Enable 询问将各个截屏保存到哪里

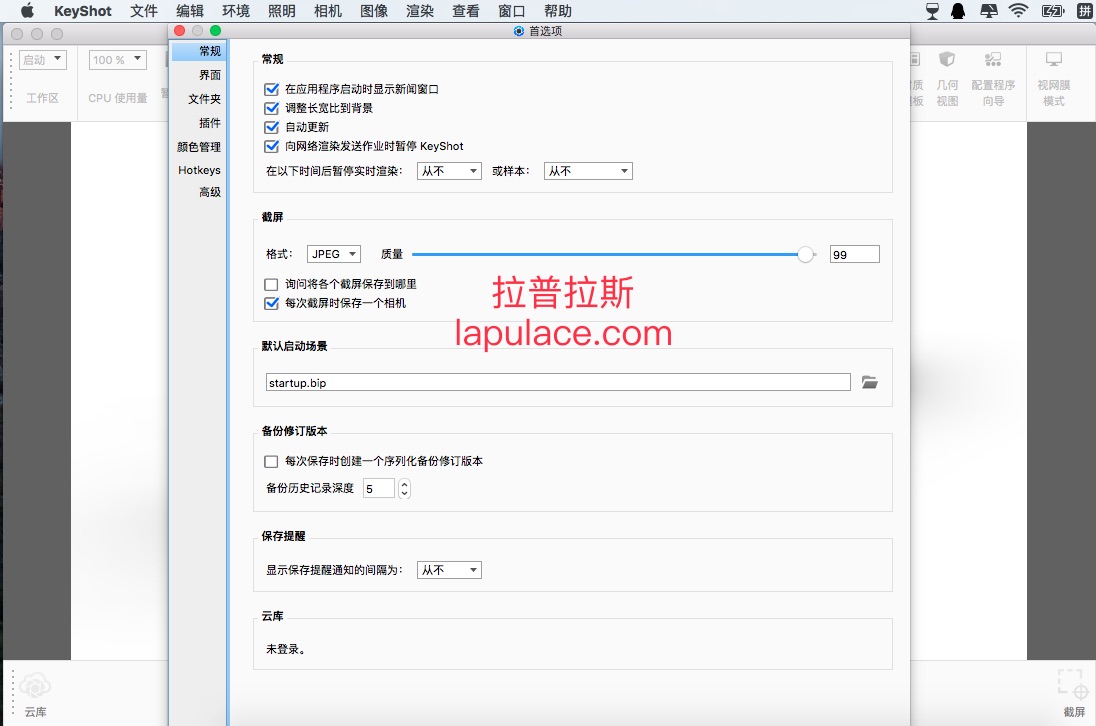tap(271, 284)
